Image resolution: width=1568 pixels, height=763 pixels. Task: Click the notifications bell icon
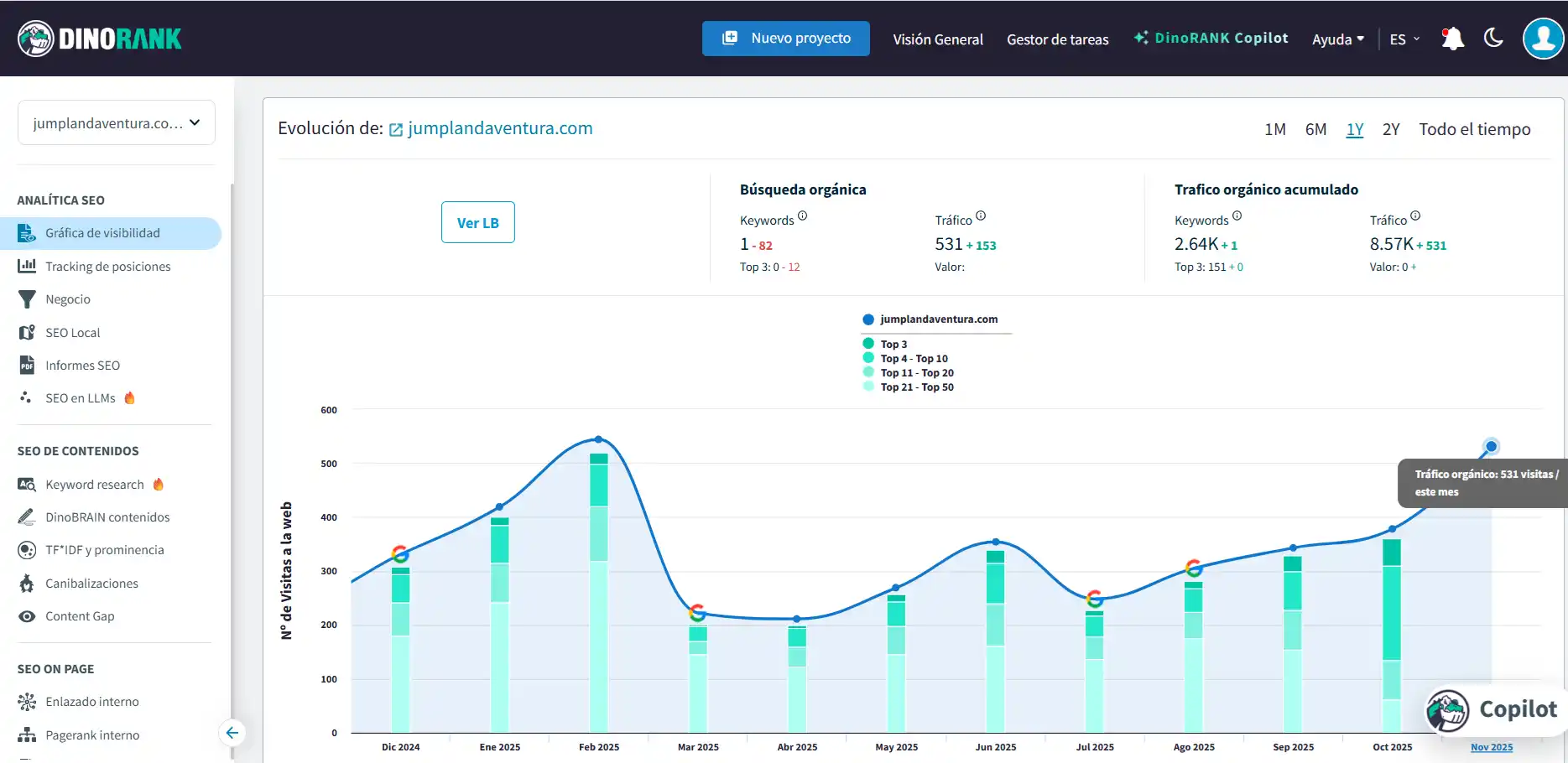pyautogui.click(x=1452, y=38)
